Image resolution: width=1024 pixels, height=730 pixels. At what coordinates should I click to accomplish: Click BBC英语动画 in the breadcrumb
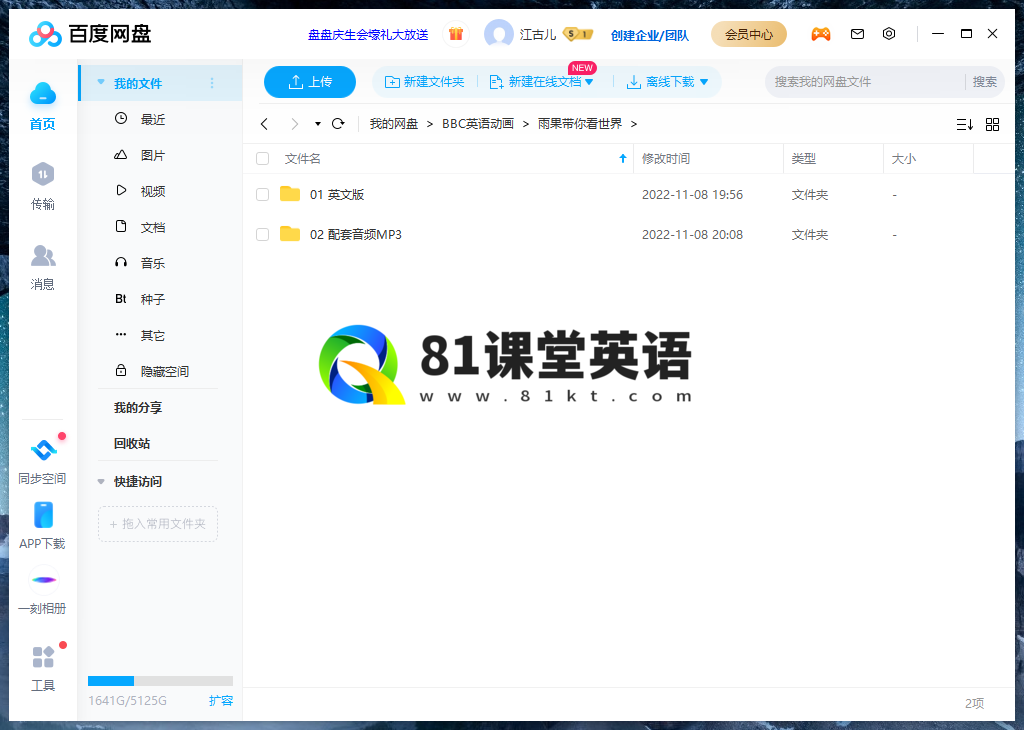[477, 124]
